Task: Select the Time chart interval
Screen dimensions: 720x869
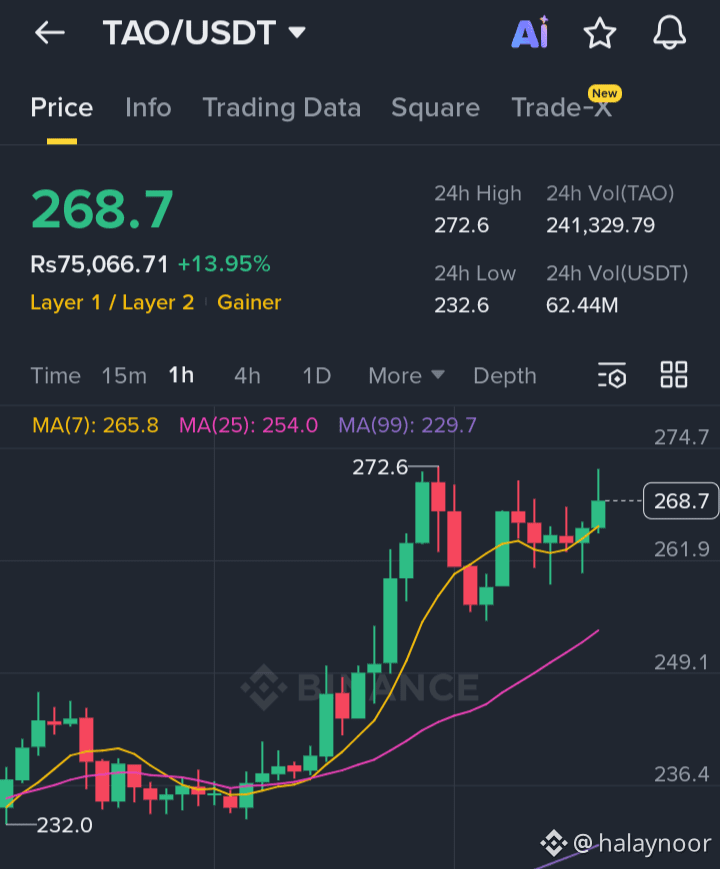Action: pyautogui.click(x=55, y=376)
